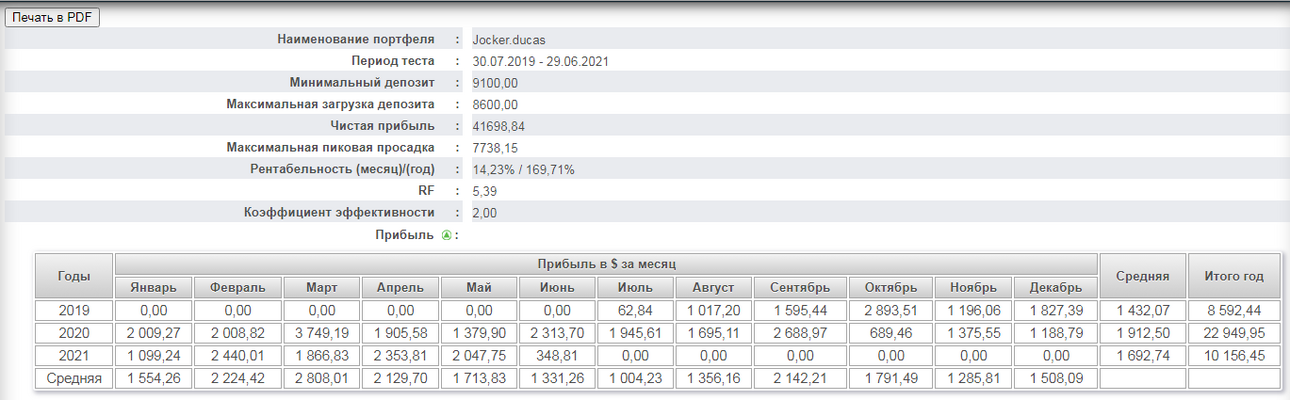
Task: Click 2020 March cell 3 749,19
Action: [322, 333]
